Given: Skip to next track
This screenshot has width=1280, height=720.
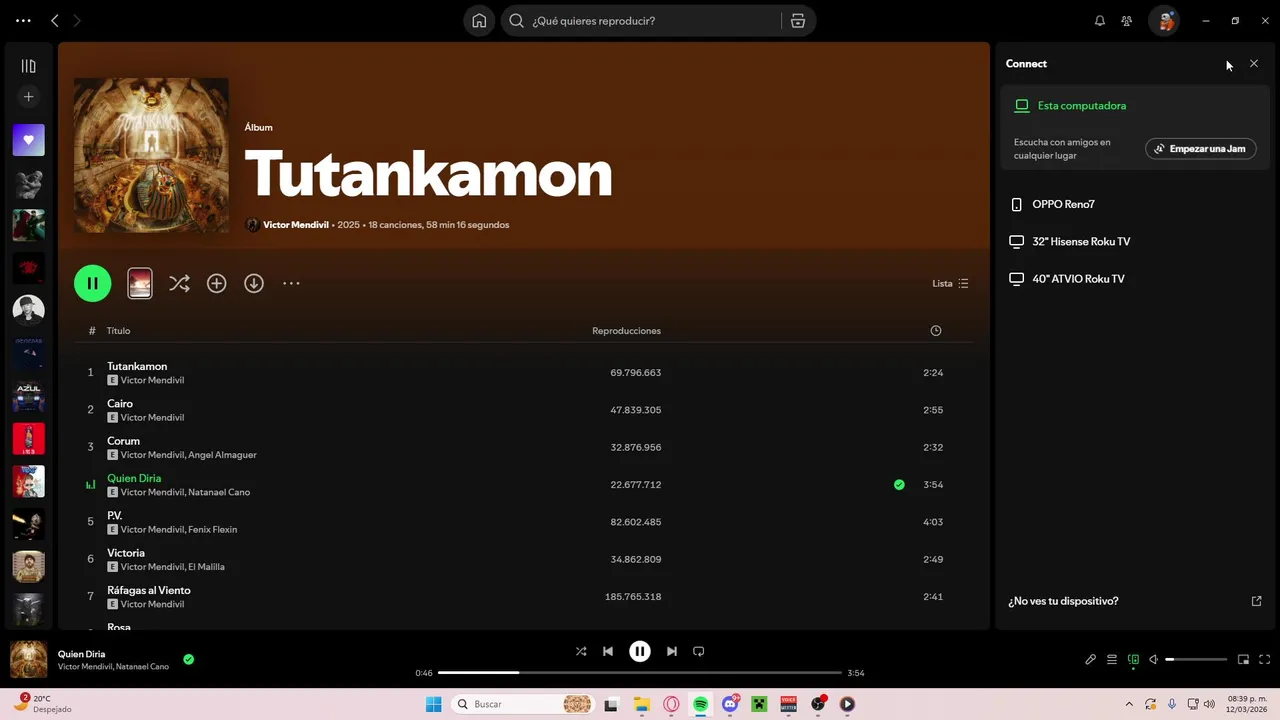Looking at the screenshot, I should click(x=672, y=651).
